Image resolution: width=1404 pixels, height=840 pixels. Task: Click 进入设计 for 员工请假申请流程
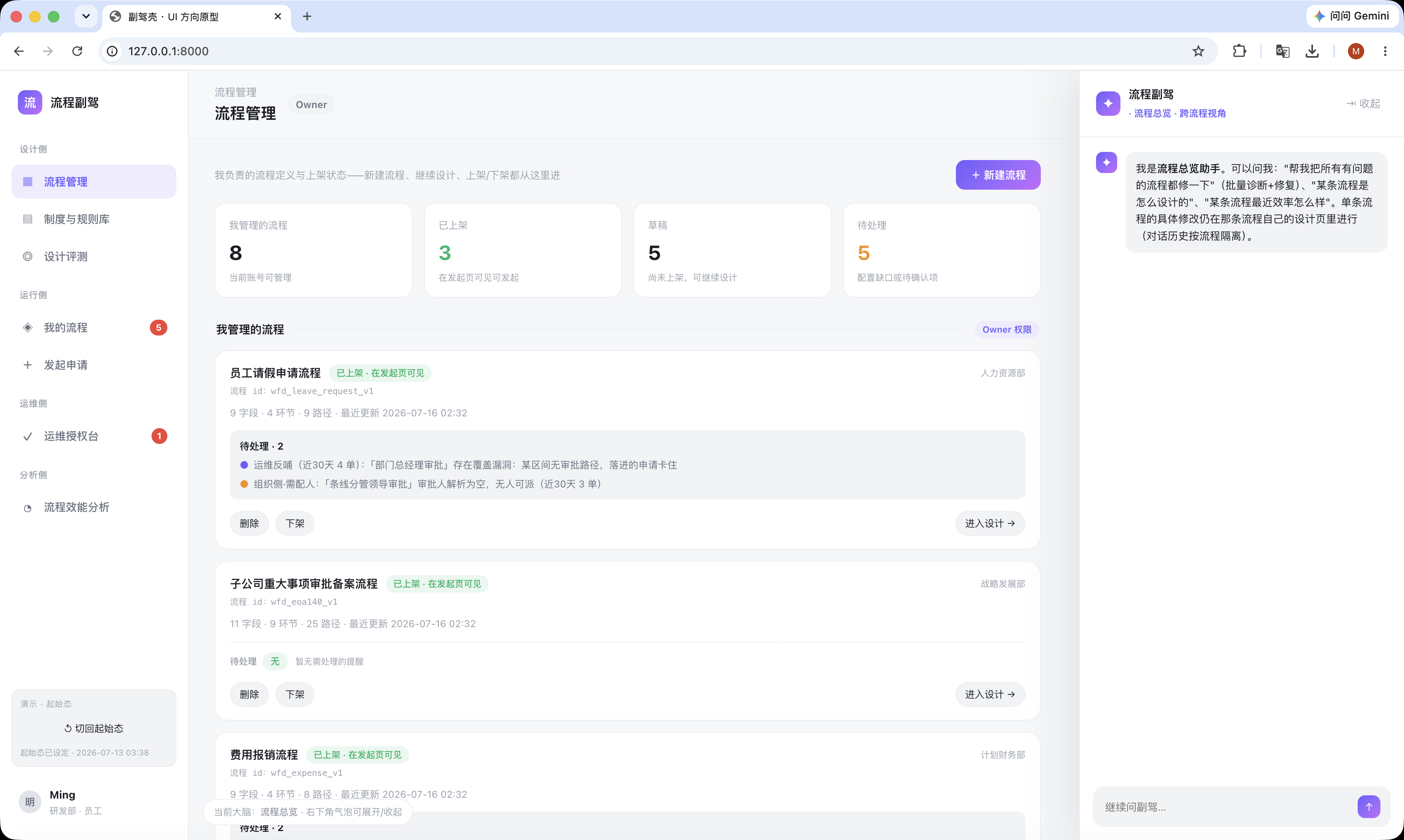990,524
